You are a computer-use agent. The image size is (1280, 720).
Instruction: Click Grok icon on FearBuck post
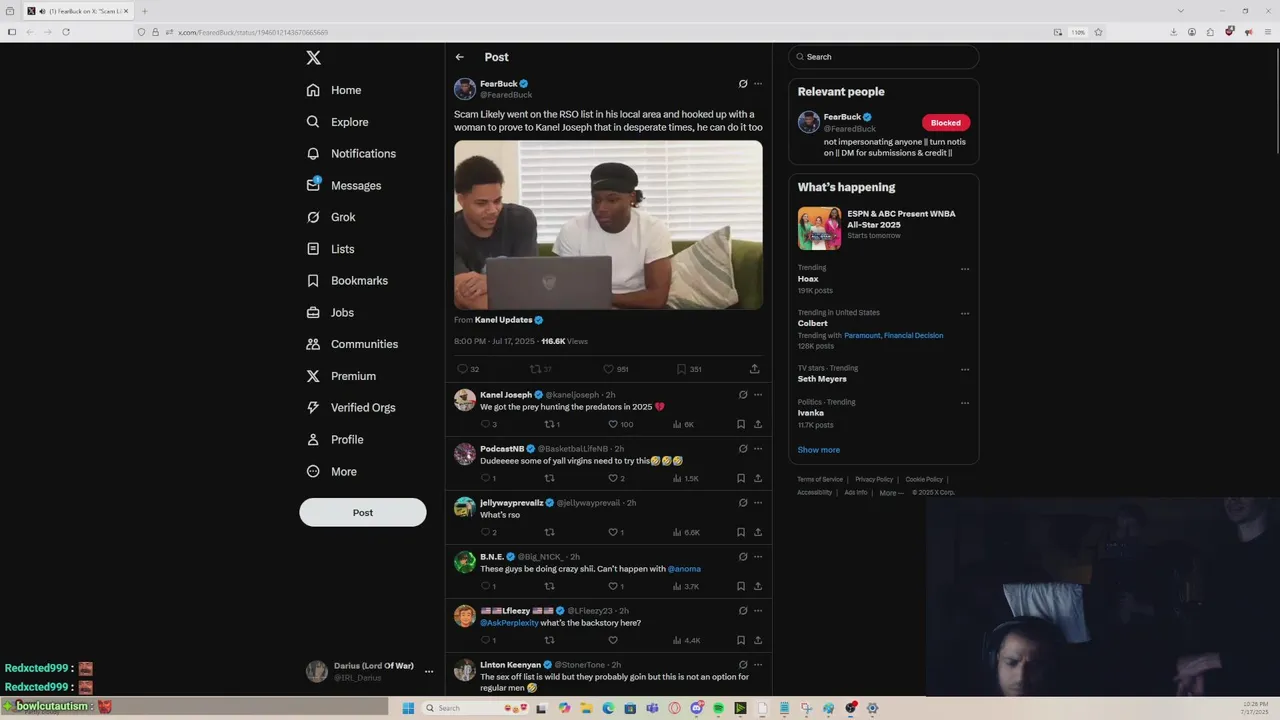[x=742, y=84]
